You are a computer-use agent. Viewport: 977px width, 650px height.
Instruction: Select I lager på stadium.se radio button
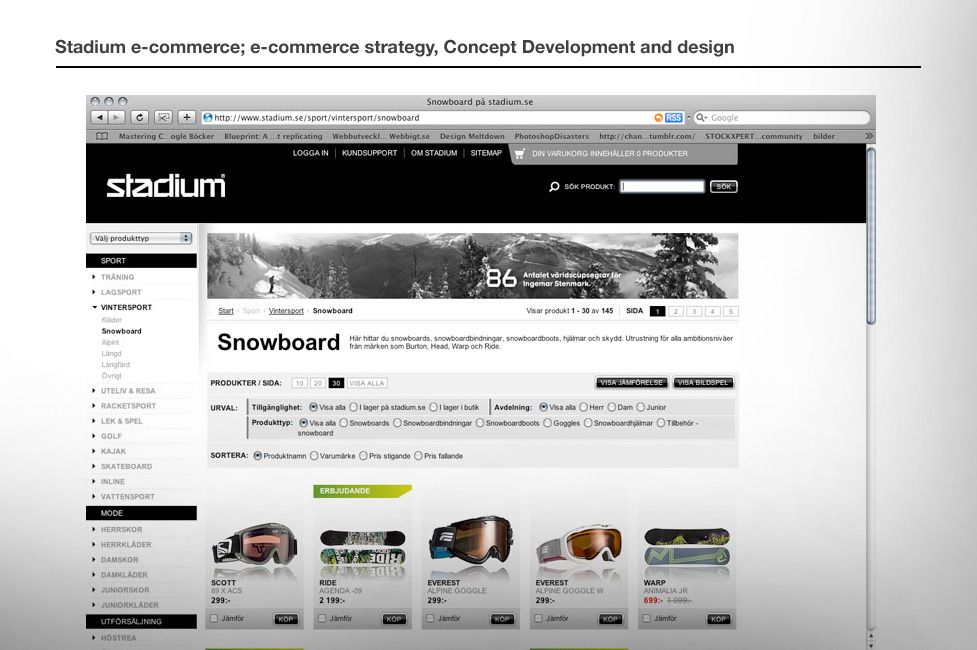coord(353,407)
